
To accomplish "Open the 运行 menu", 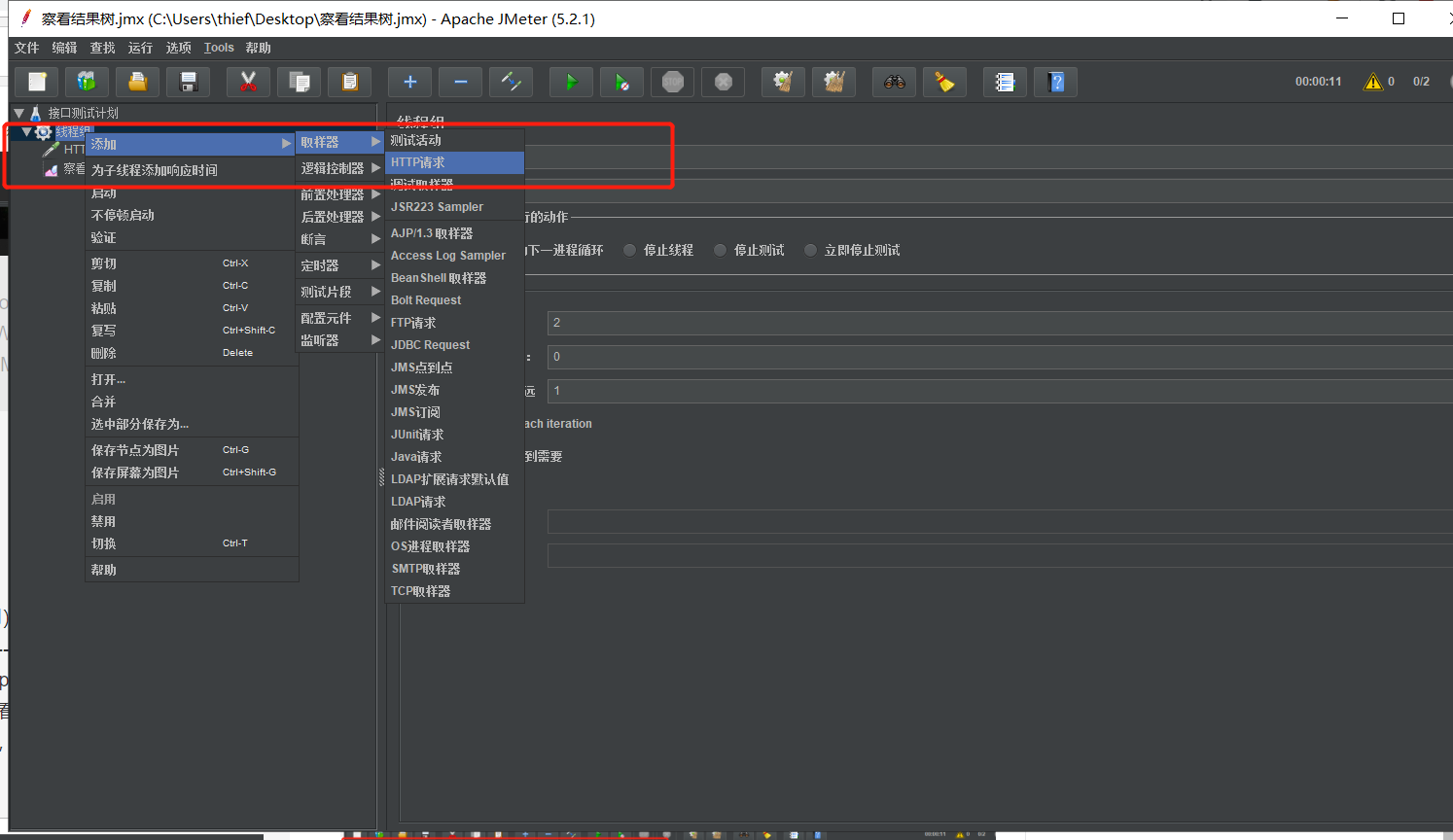I will tap(141, 48).
